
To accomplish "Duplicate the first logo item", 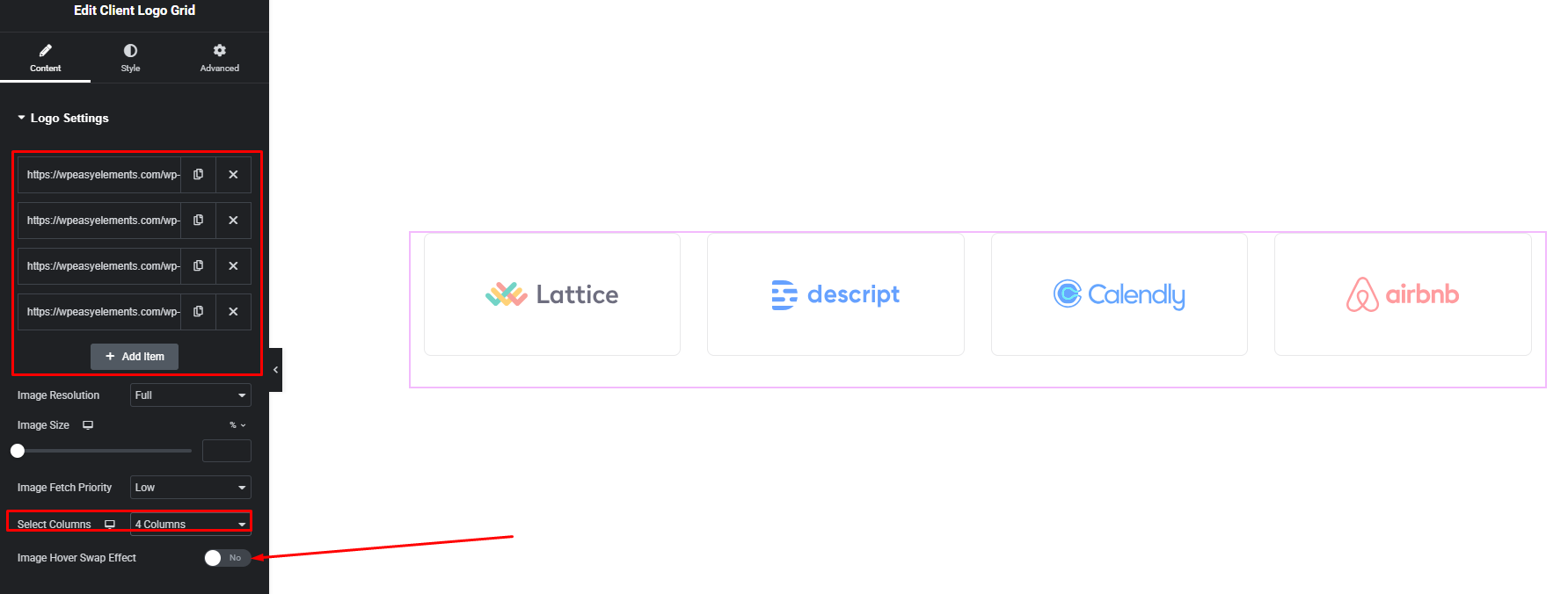I will point(198,175).
